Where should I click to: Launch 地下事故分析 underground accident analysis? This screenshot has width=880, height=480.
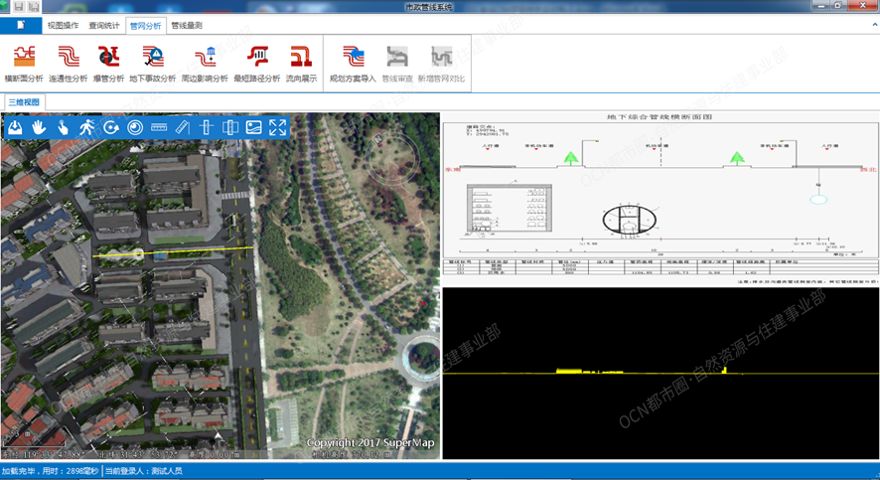[153, 63]
